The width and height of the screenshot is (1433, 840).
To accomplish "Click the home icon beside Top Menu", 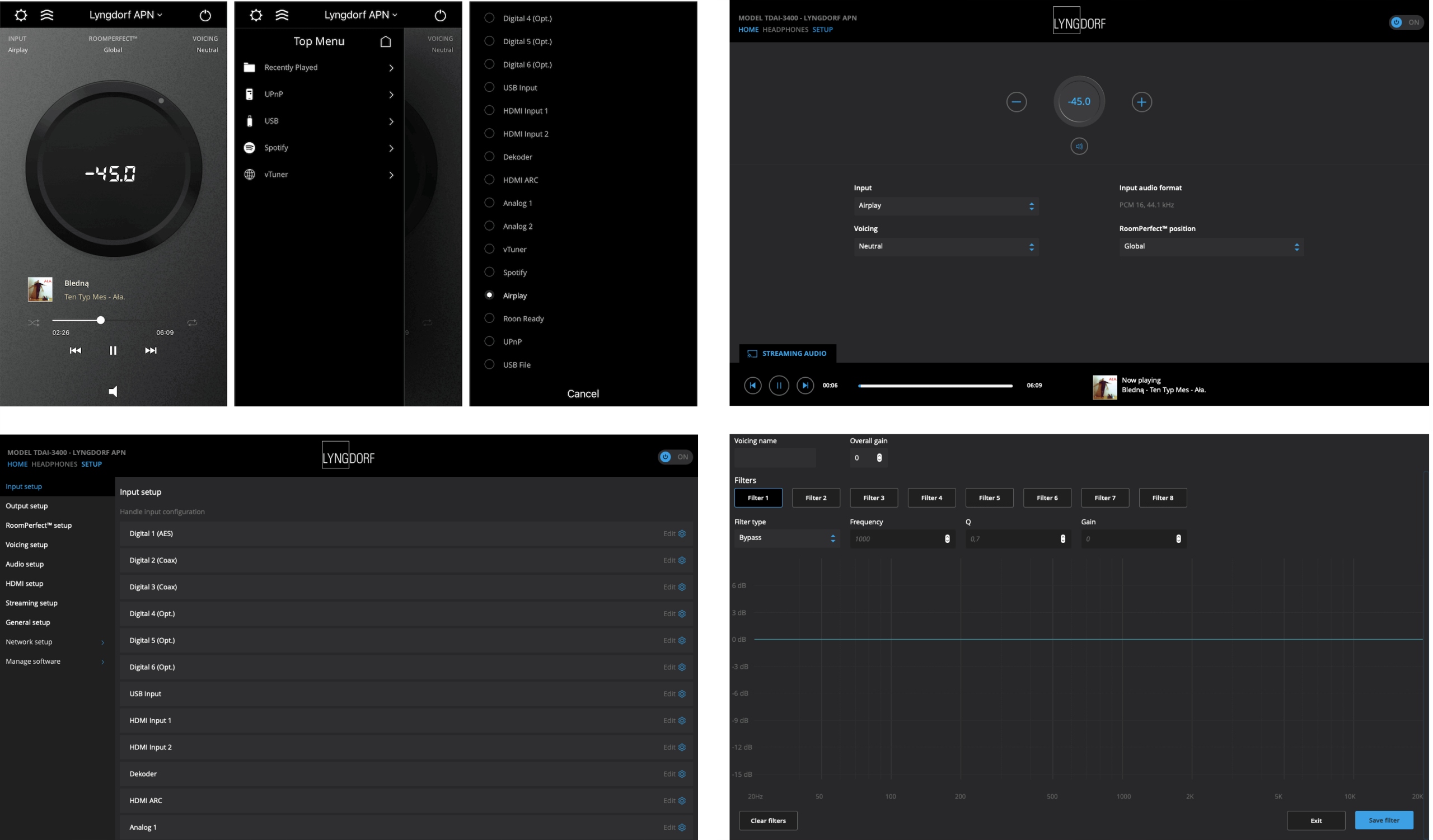I will [386, 41].
